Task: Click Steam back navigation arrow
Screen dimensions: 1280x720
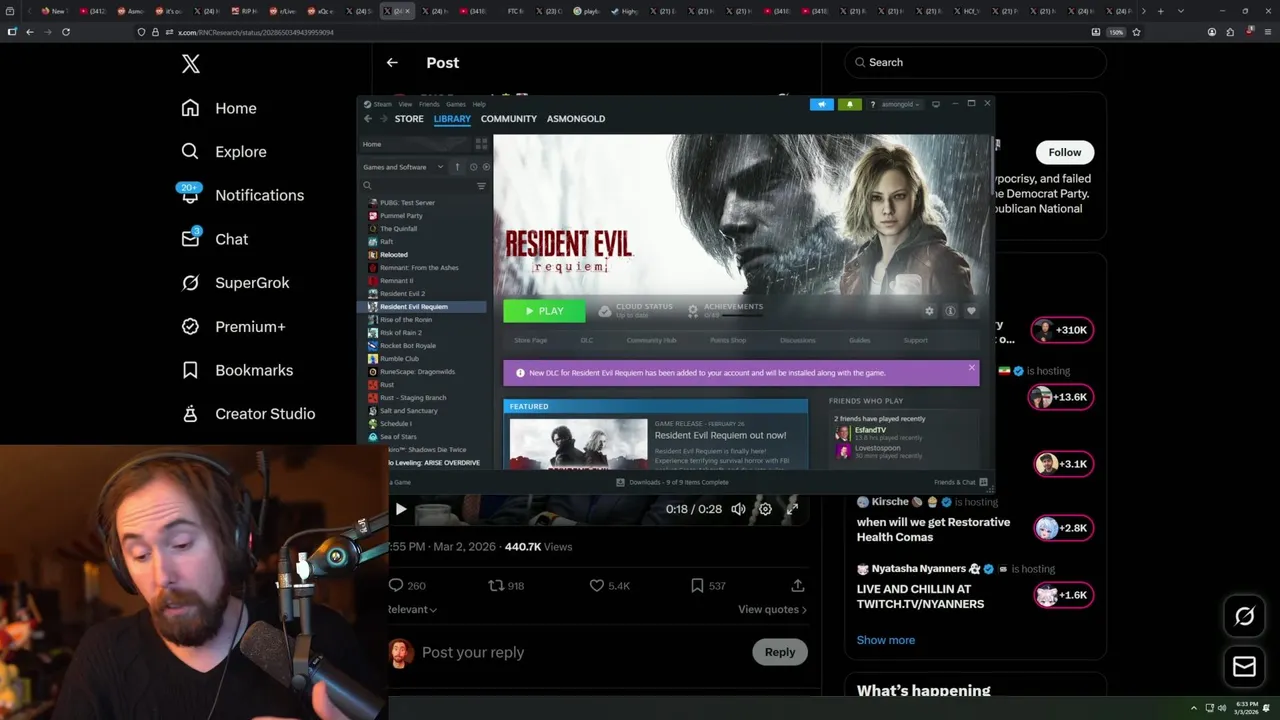Action: 367,119
